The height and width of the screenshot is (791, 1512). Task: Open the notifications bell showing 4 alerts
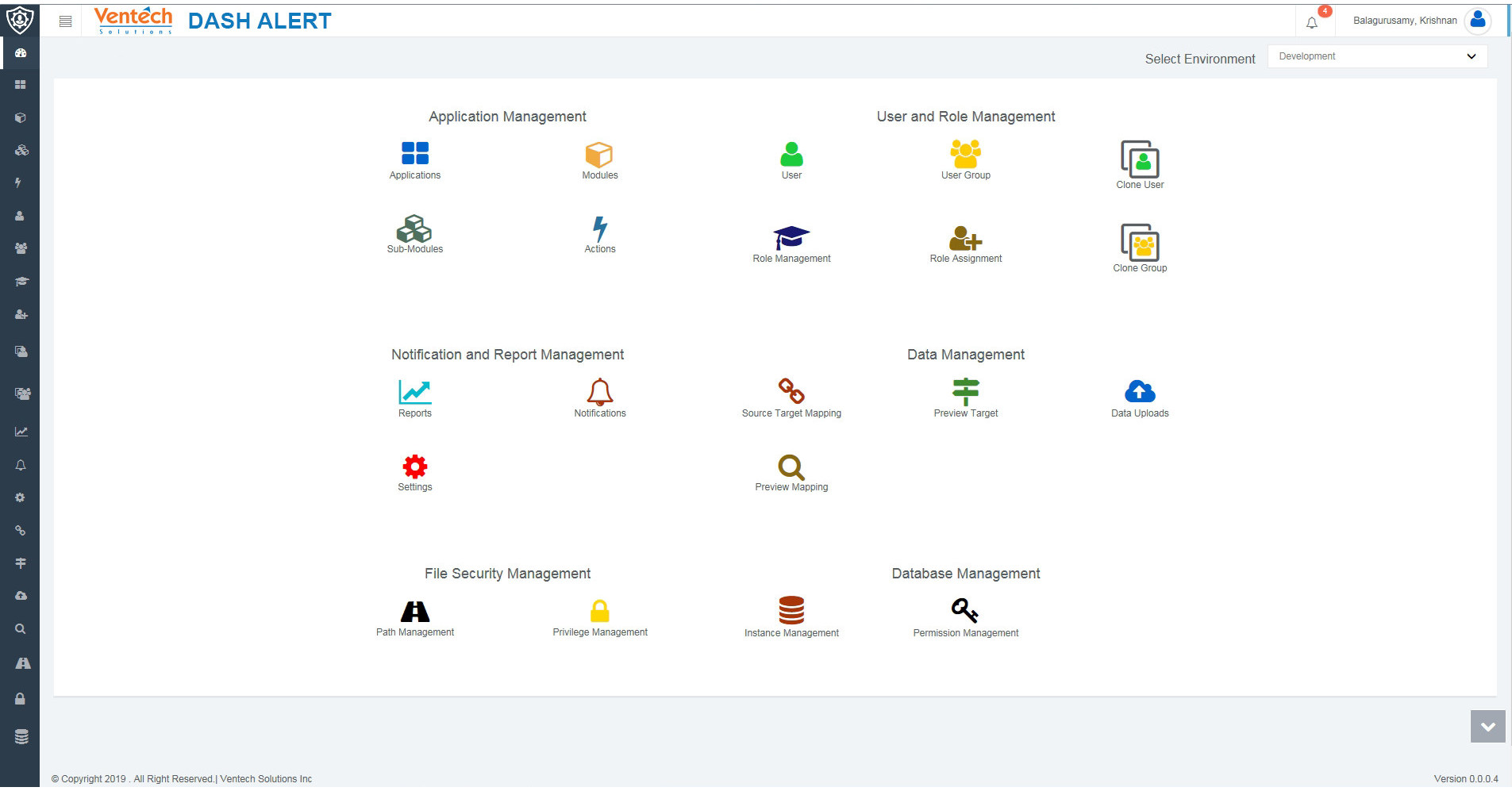[1311, 21]
